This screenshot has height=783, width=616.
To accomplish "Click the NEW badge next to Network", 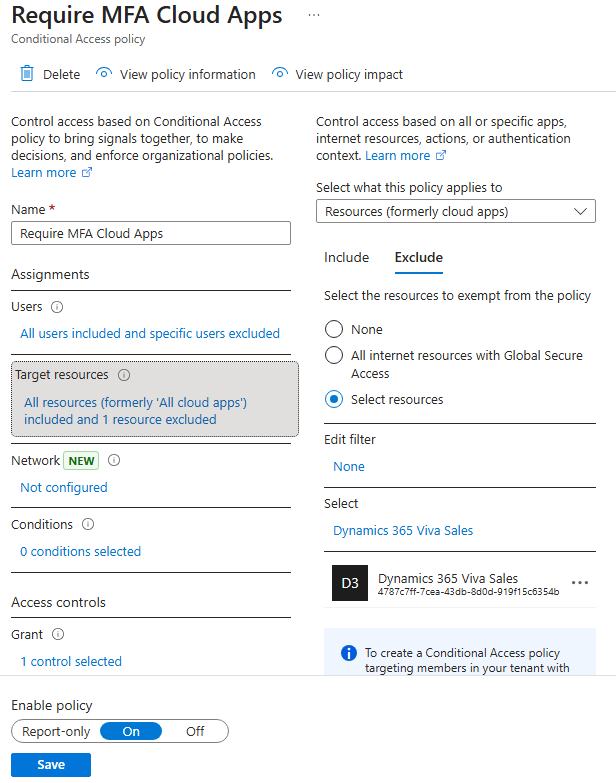I will pos(81,460).
